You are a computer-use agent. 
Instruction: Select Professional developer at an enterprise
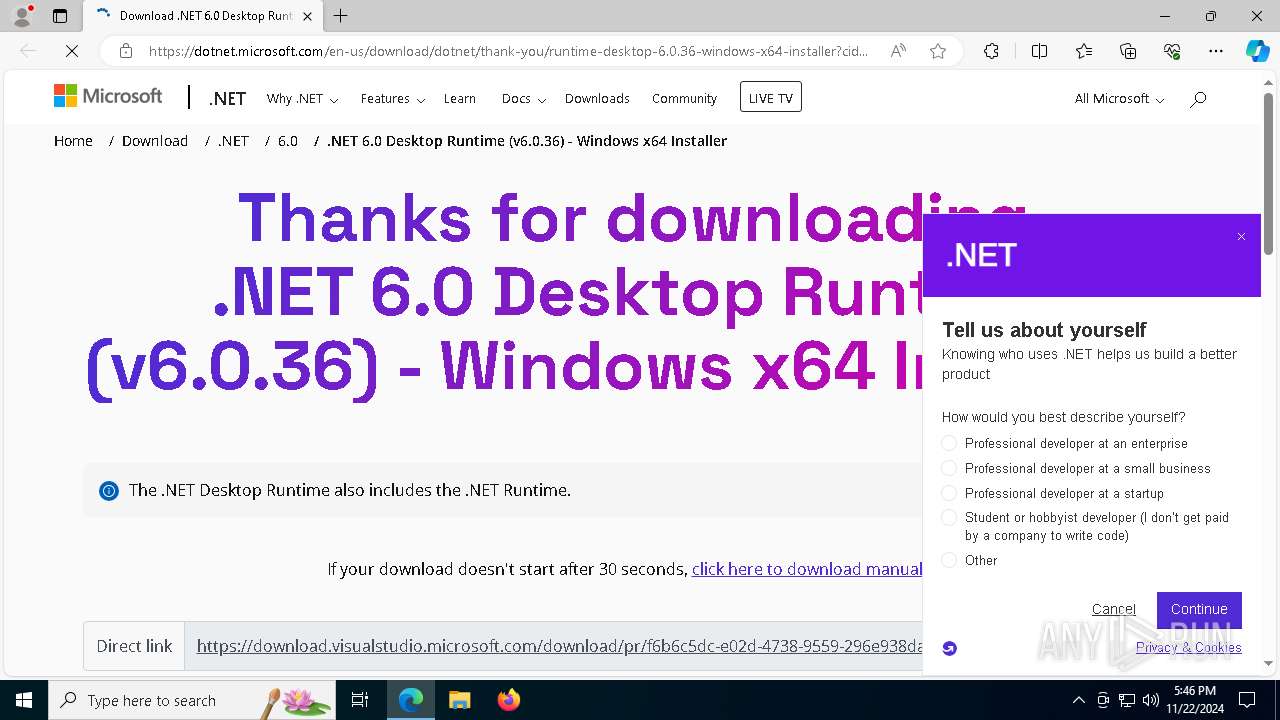(949, 443)
